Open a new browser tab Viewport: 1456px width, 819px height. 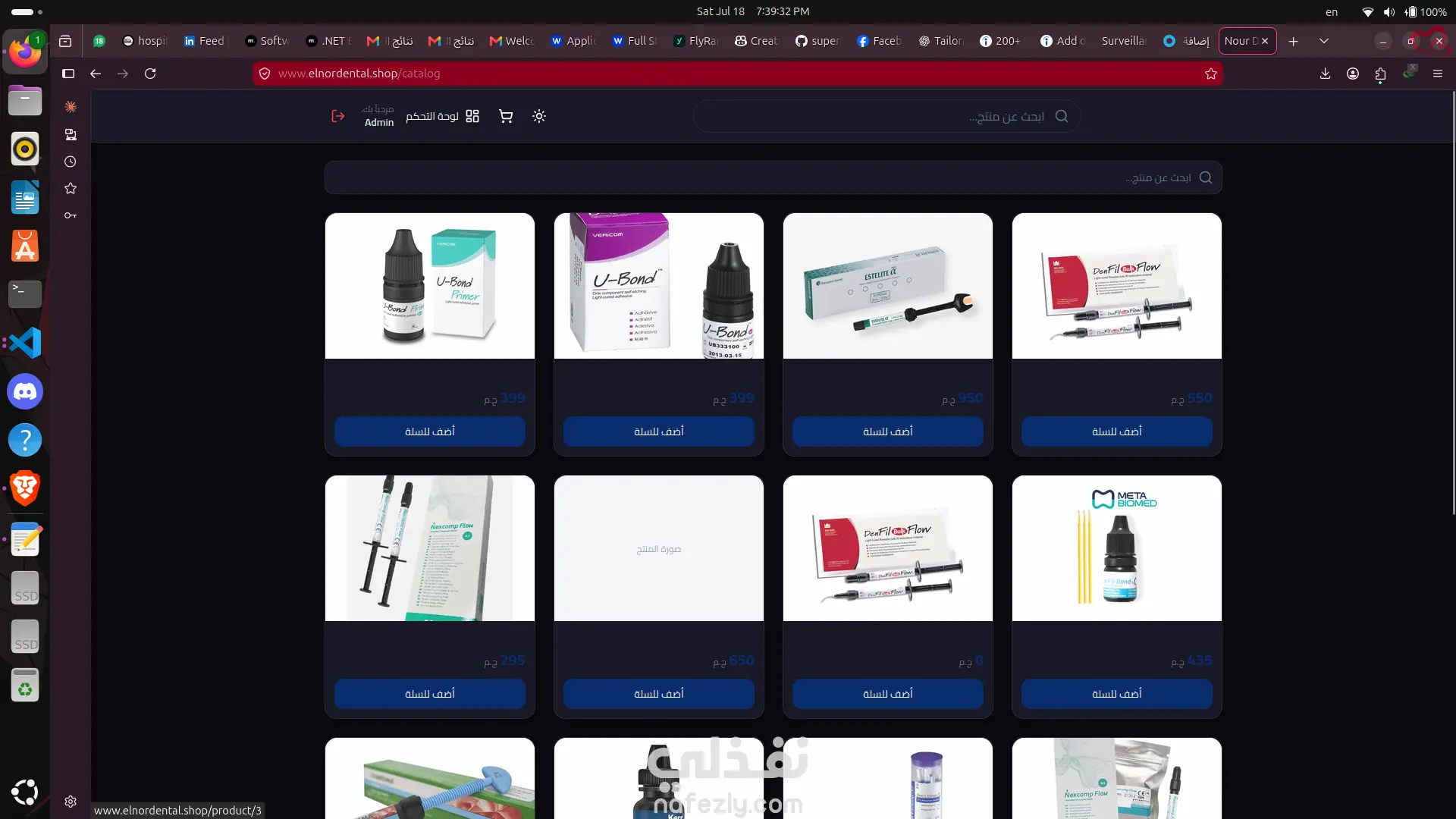coord(1294,41)
